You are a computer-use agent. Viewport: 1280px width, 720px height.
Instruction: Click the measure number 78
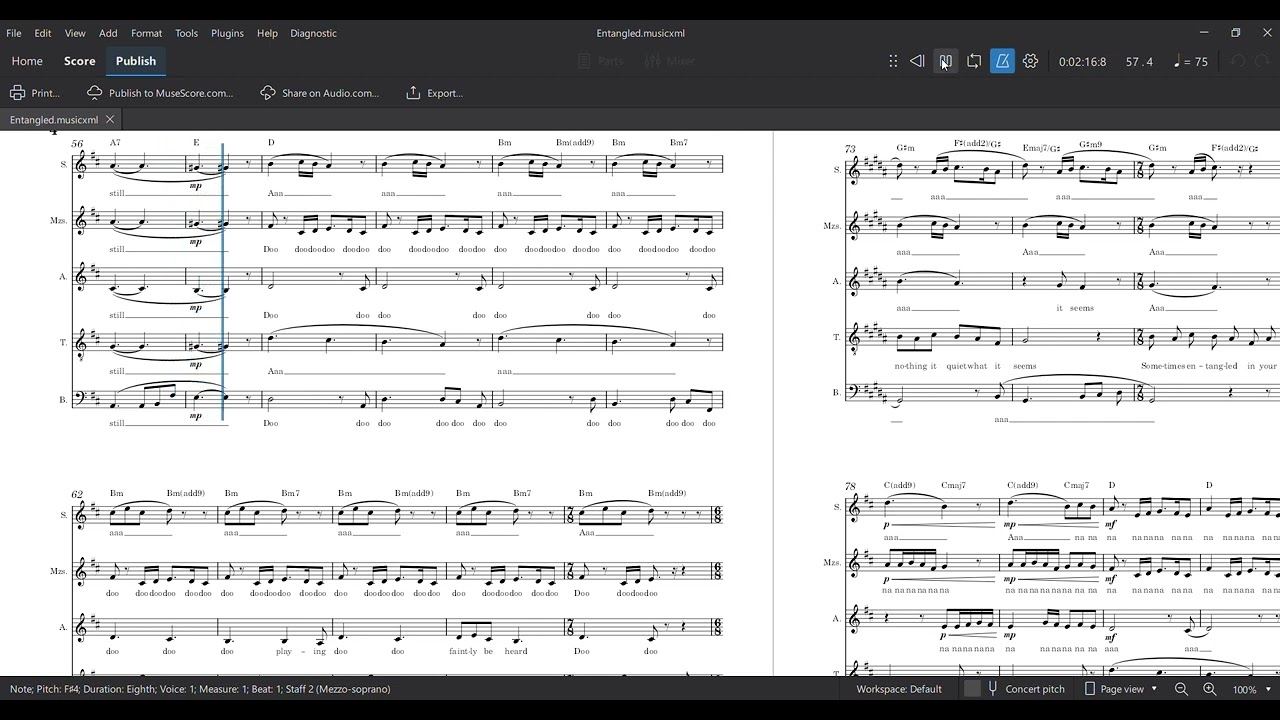click(850, 486)
